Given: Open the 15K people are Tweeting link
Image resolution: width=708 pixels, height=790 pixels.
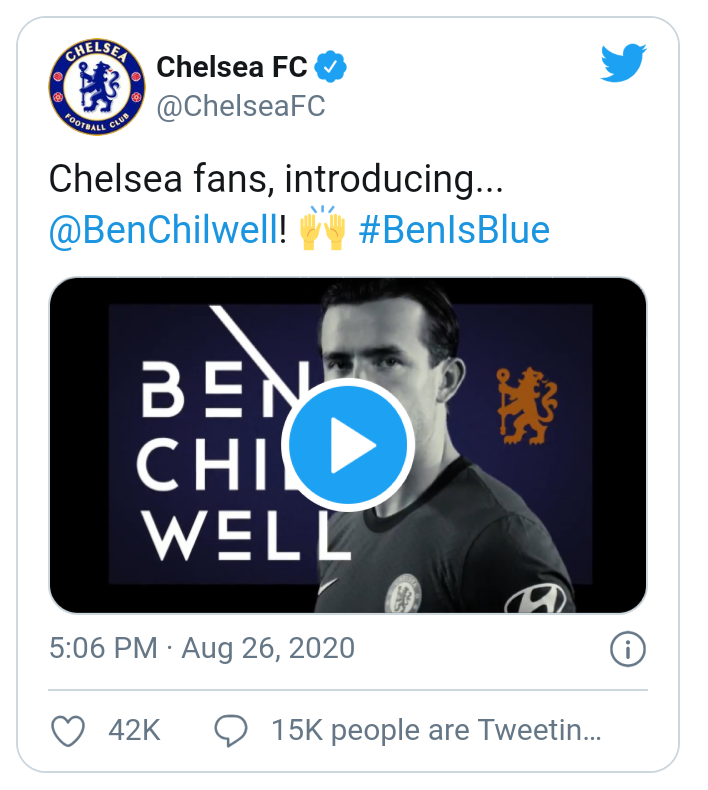Looking at the screenshot, I should click(x=436, y=731).
